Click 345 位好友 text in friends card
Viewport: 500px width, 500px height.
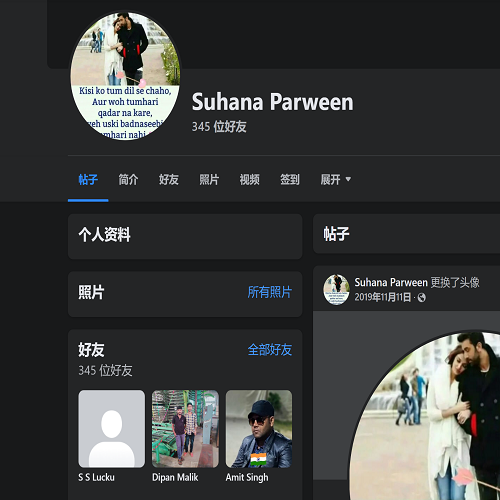pyautogui.click(x=105, y=370)
